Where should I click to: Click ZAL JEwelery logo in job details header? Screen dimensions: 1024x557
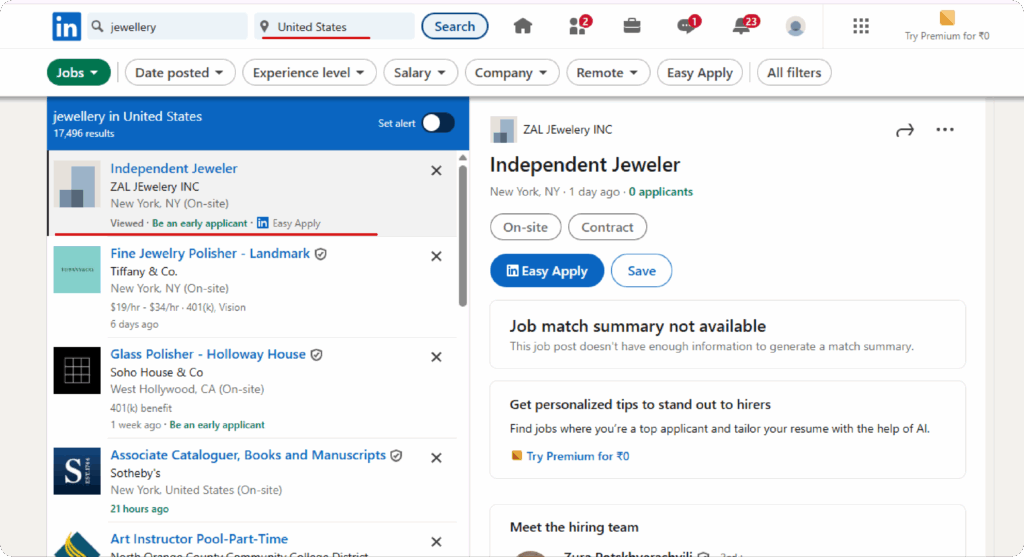[x=503, y=130]
